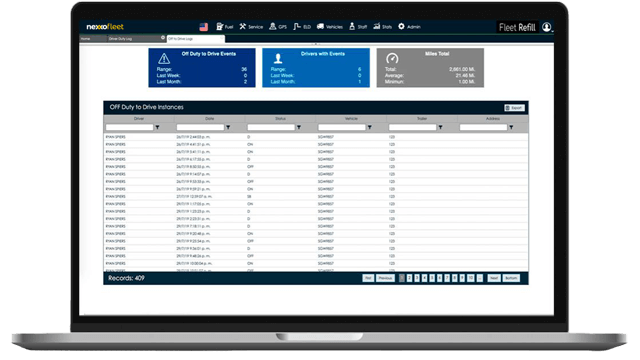Go to the Previous page
This screenshot has width=640, height=360.
(x=385, y=278)
